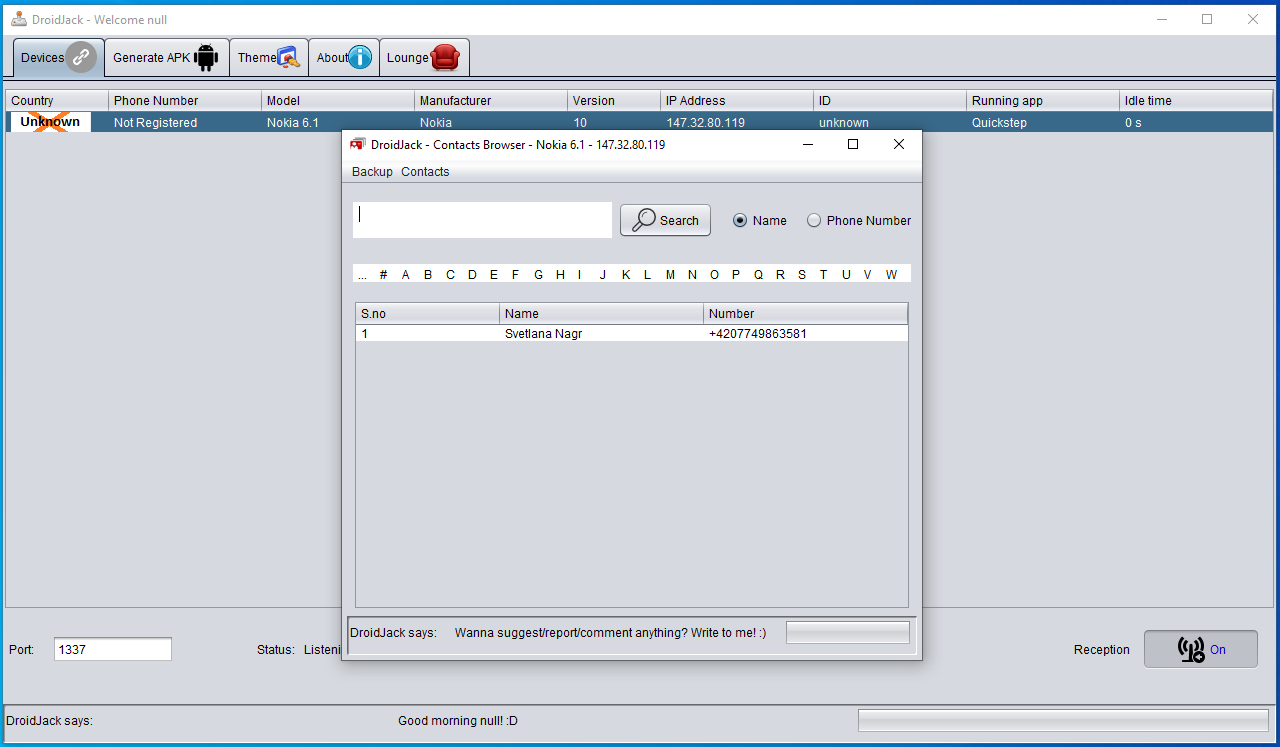The width and height of the screenshot is (1280, 747).
Task: Filter contacts by letter V
Action: point(867,274)
